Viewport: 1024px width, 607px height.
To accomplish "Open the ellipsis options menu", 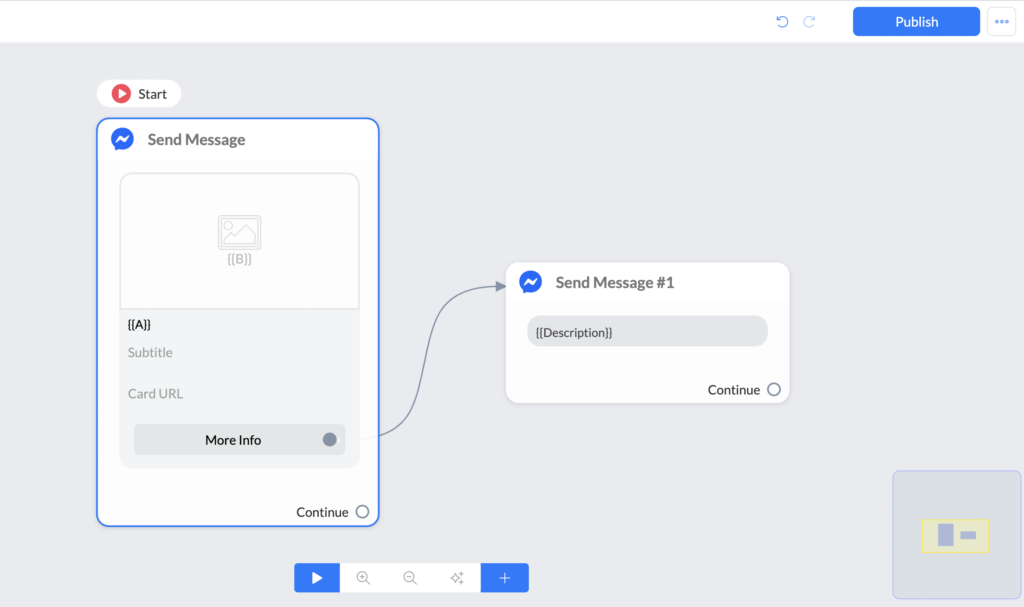I will click(x=1001, y=21).
